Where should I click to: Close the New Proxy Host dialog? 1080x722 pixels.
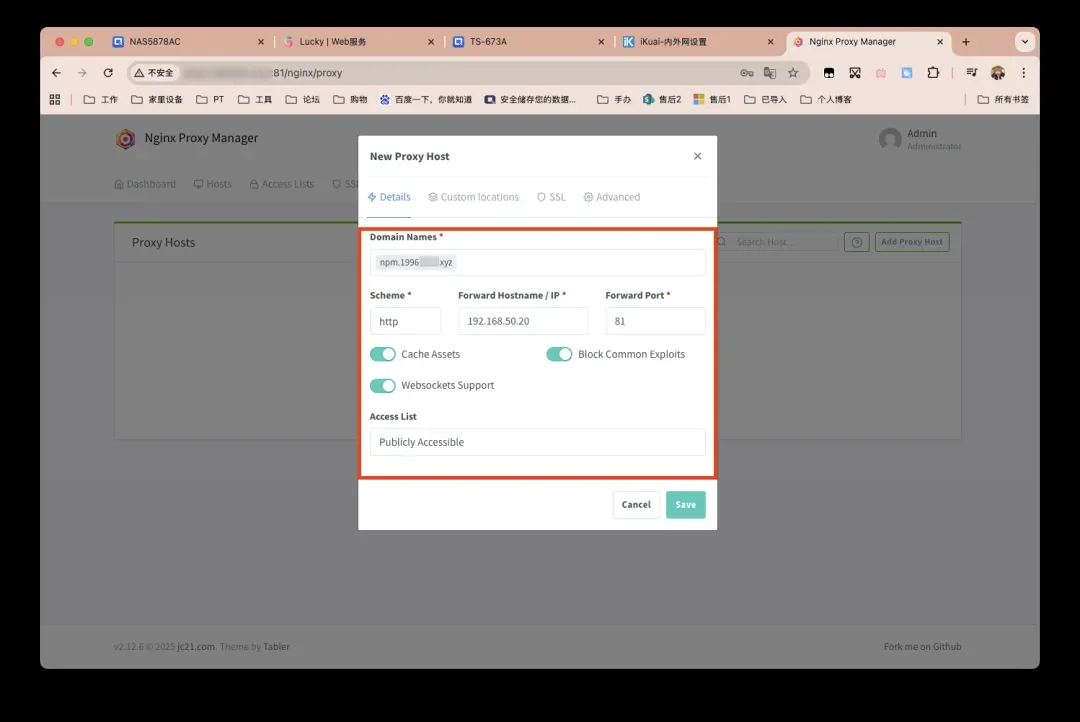click(697, 156)
